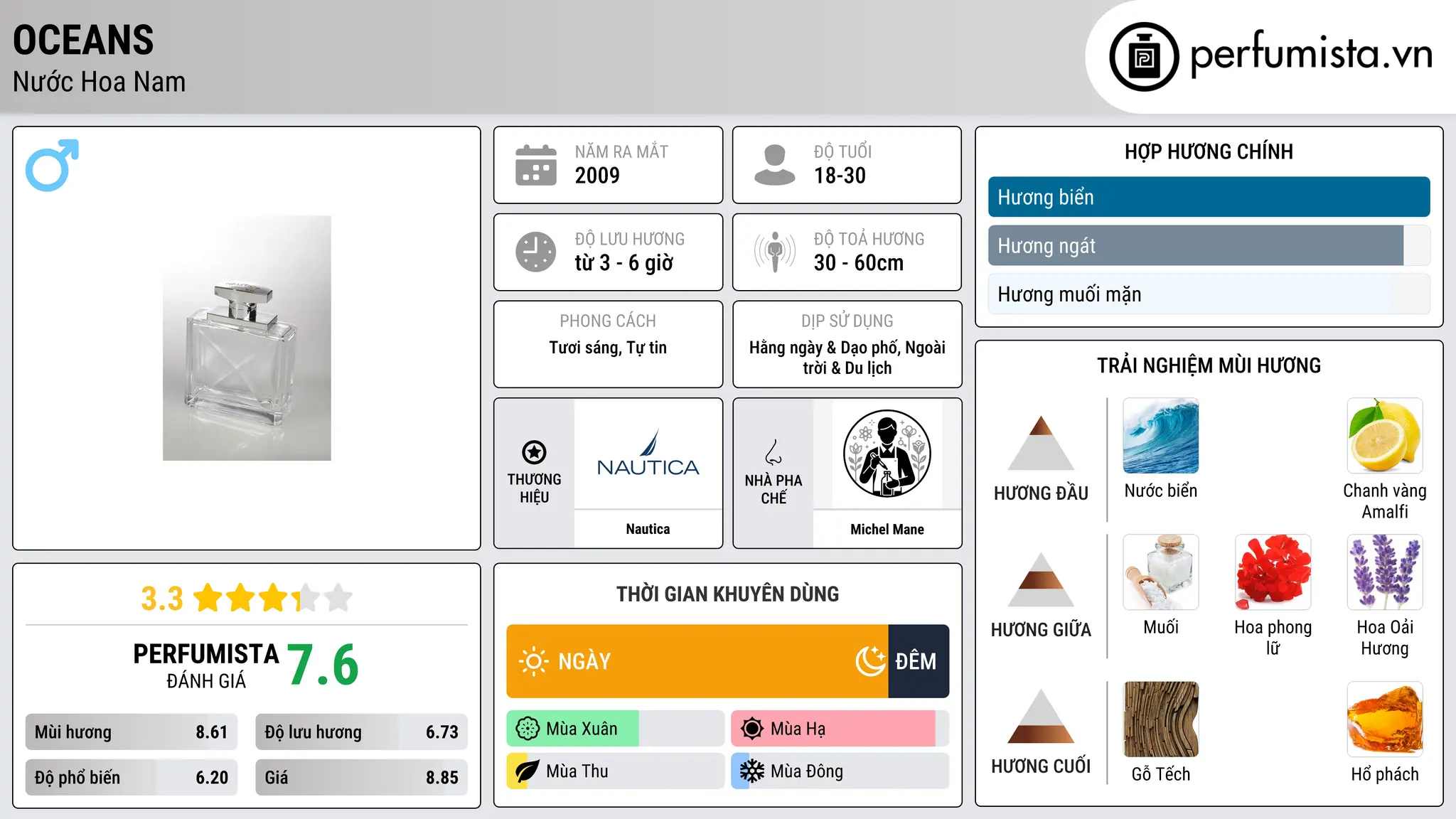1456x819 pixels.
Task: Click the Độ phổ biến 6.20 score bar
Action: pyautogui.click(x=132, y=778)
